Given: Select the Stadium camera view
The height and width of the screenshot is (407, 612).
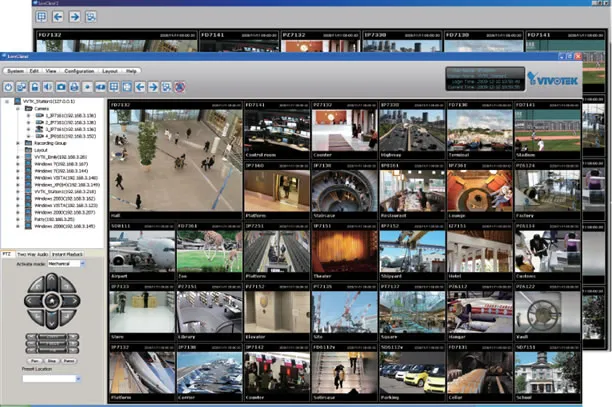Looking at the screenshot, I should tap(547, 130).
